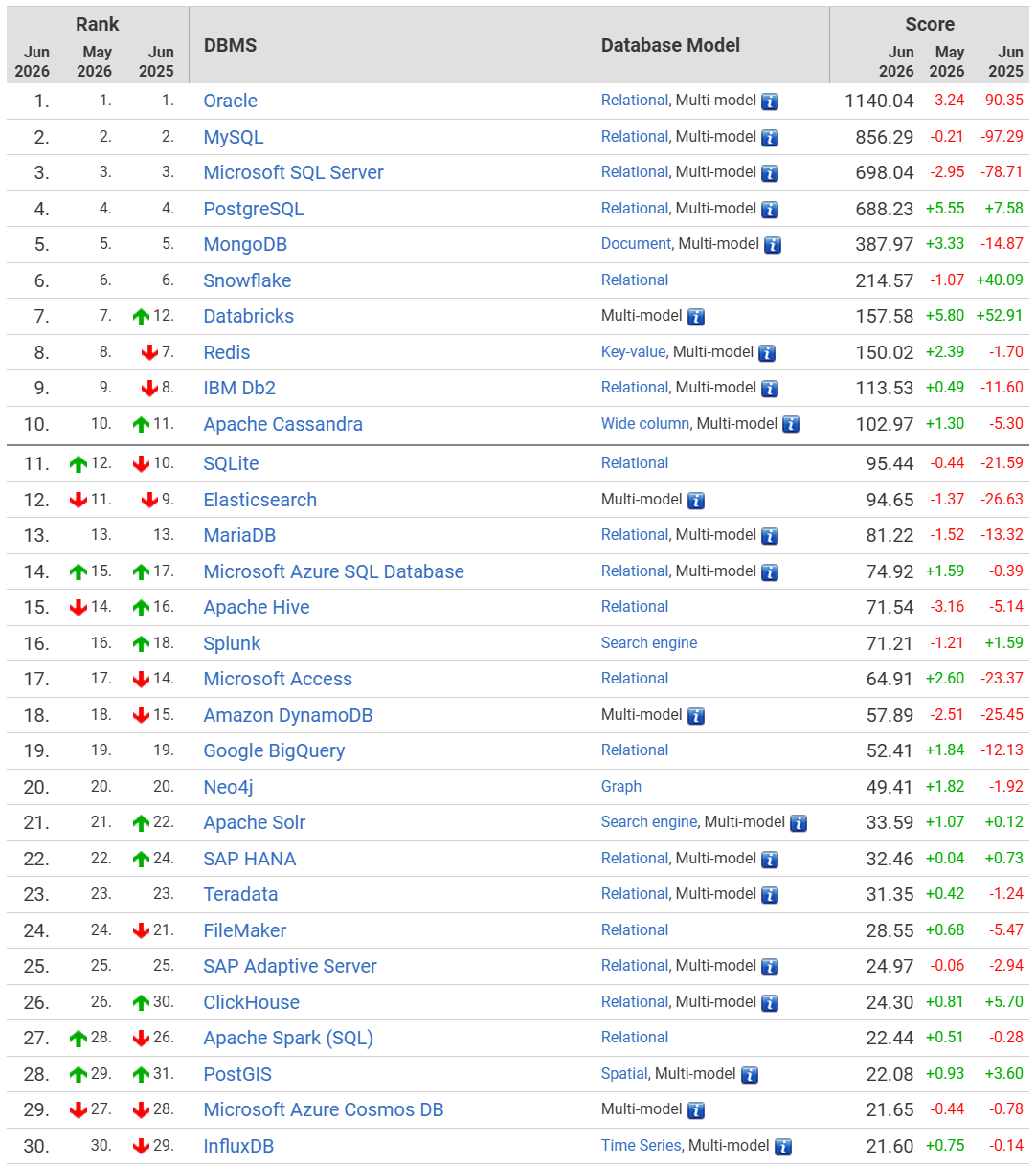Click the Apache Solr link

click(255, 822)
